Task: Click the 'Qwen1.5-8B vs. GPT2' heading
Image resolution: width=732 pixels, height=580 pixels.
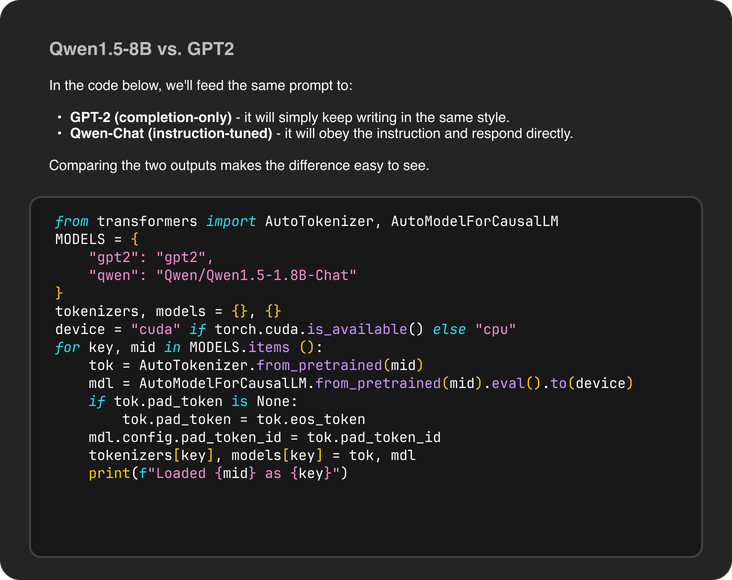Action: 142,49
